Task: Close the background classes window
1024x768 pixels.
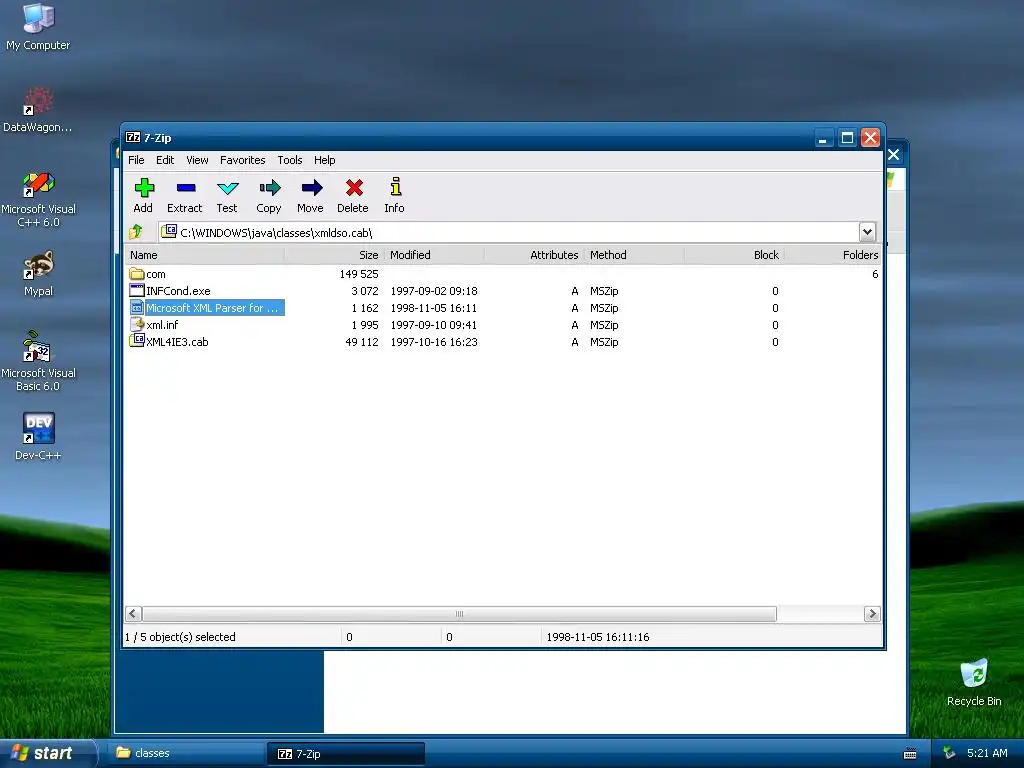Action: click(894, 155)
